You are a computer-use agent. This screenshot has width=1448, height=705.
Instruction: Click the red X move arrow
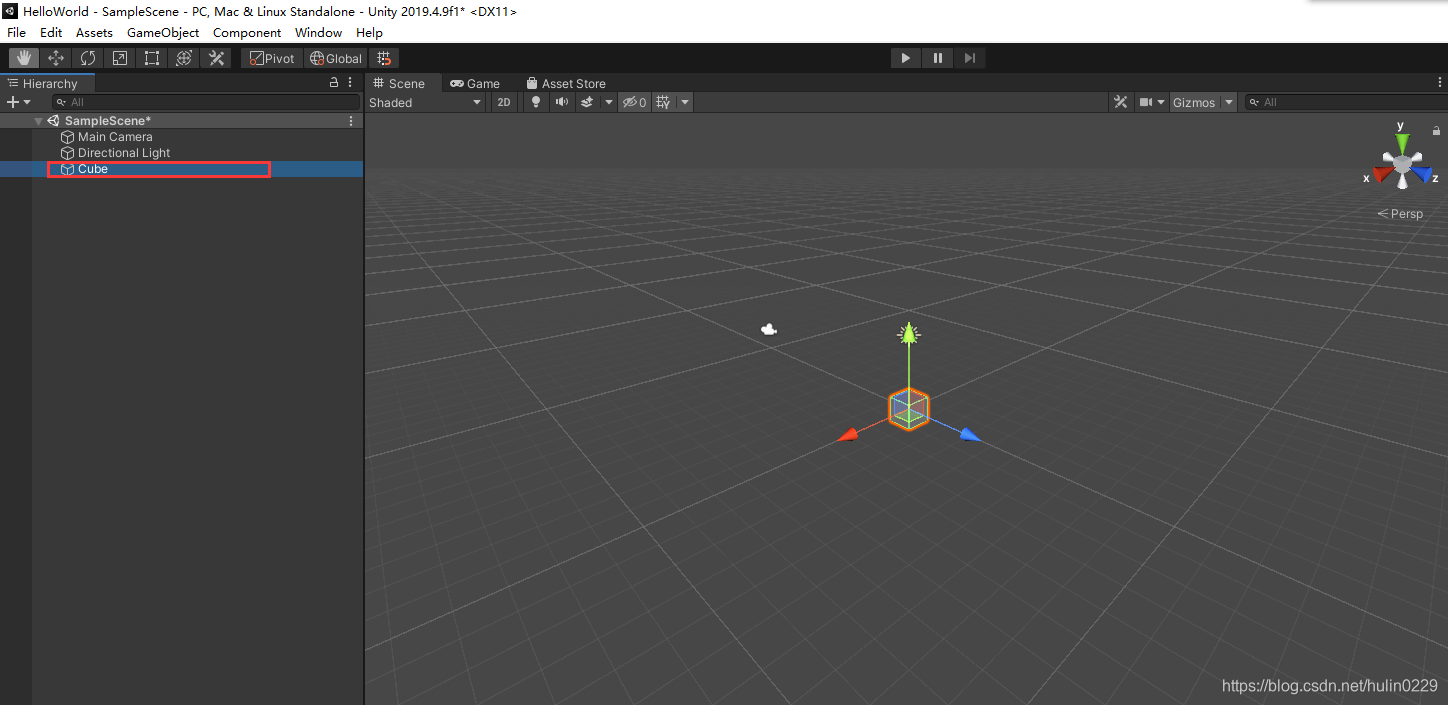[848, 435]
